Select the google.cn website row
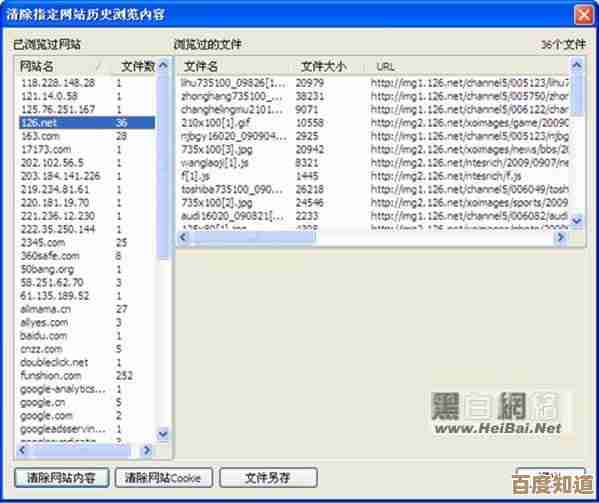 [x=87, y=403]
